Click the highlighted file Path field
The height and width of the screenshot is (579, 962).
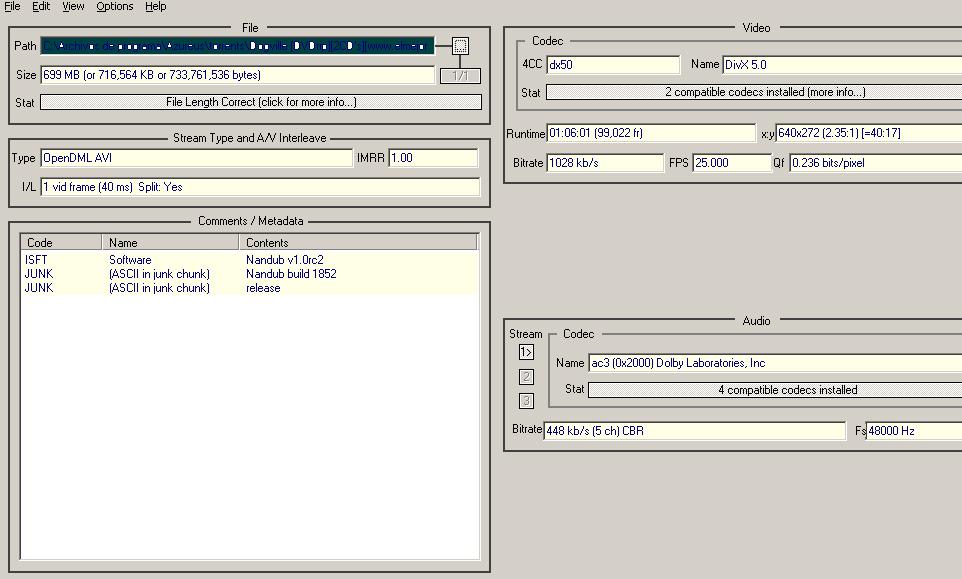237,45
